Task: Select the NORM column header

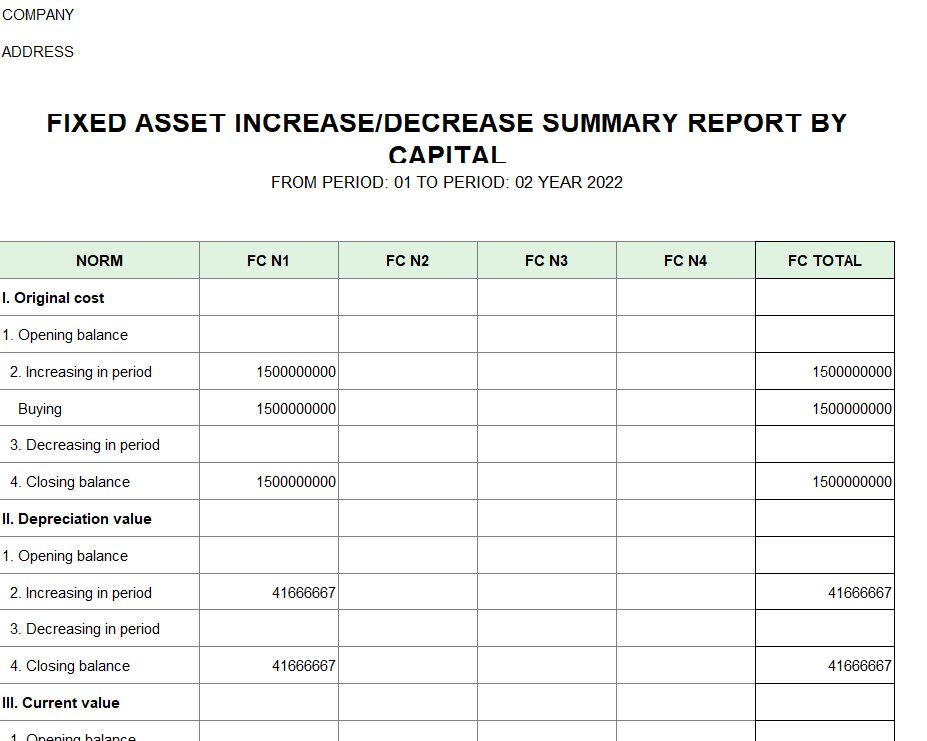Action: 99,261
